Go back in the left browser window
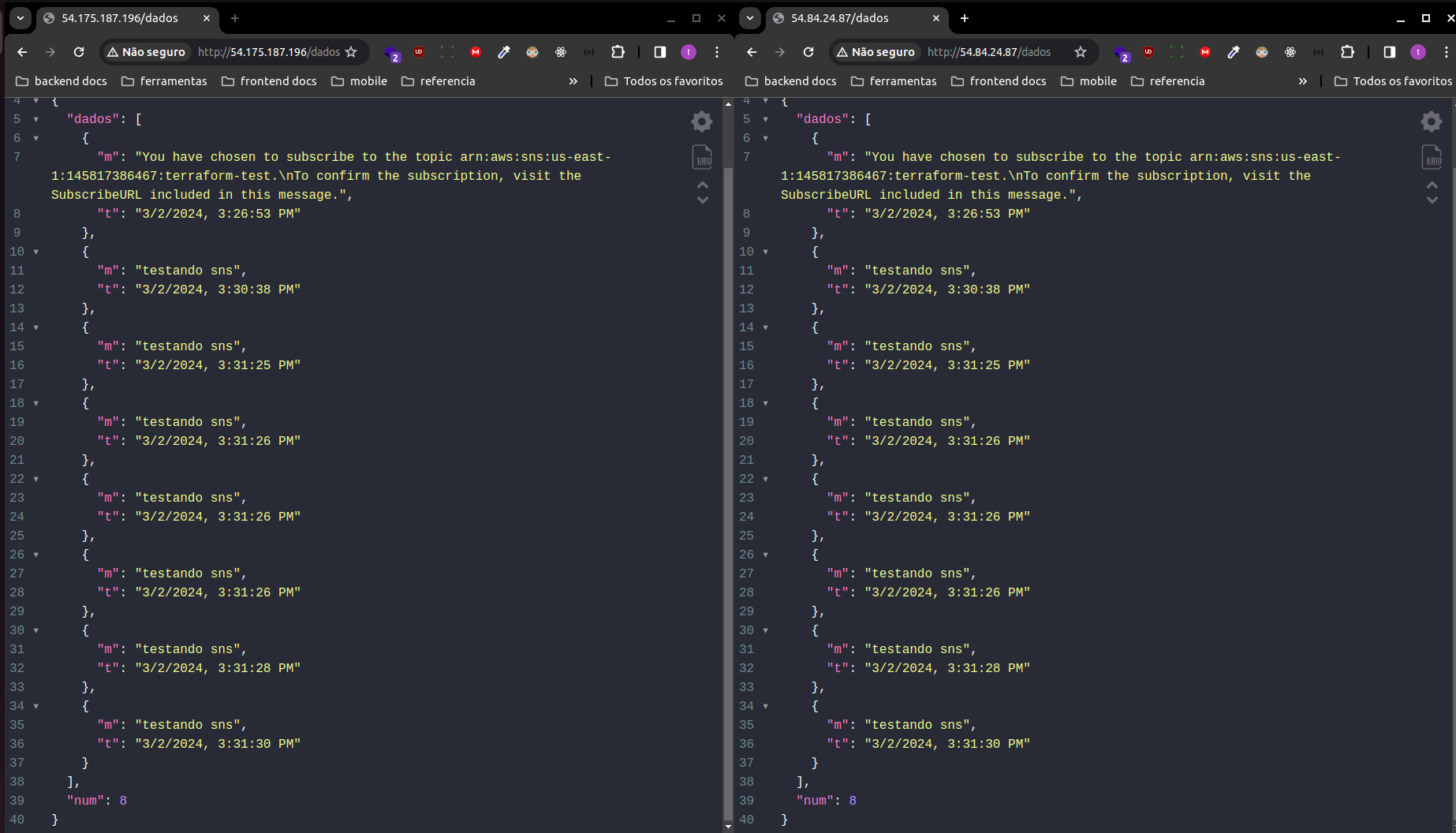This screenshot has height=833, width=1456. click(x=22, y=52)
